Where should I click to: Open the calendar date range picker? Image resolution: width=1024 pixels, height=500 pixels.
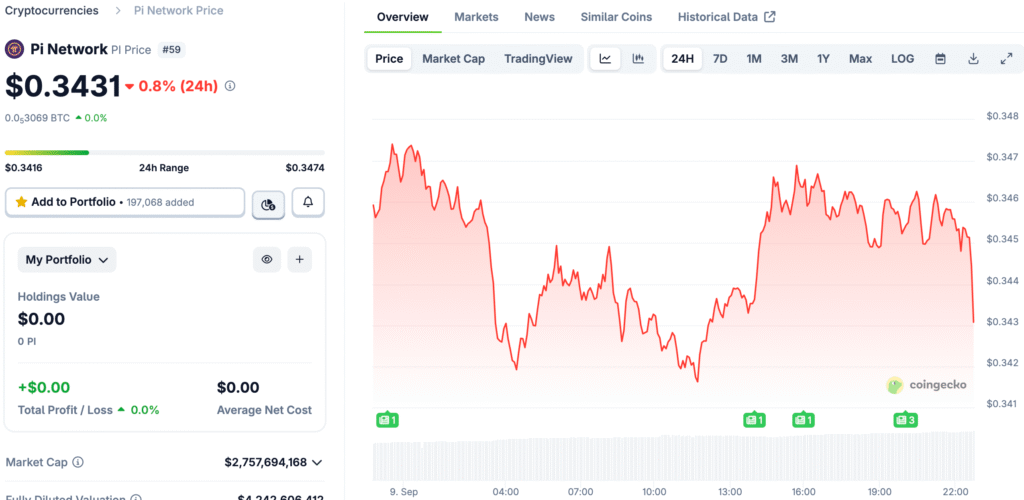(940, 59)
